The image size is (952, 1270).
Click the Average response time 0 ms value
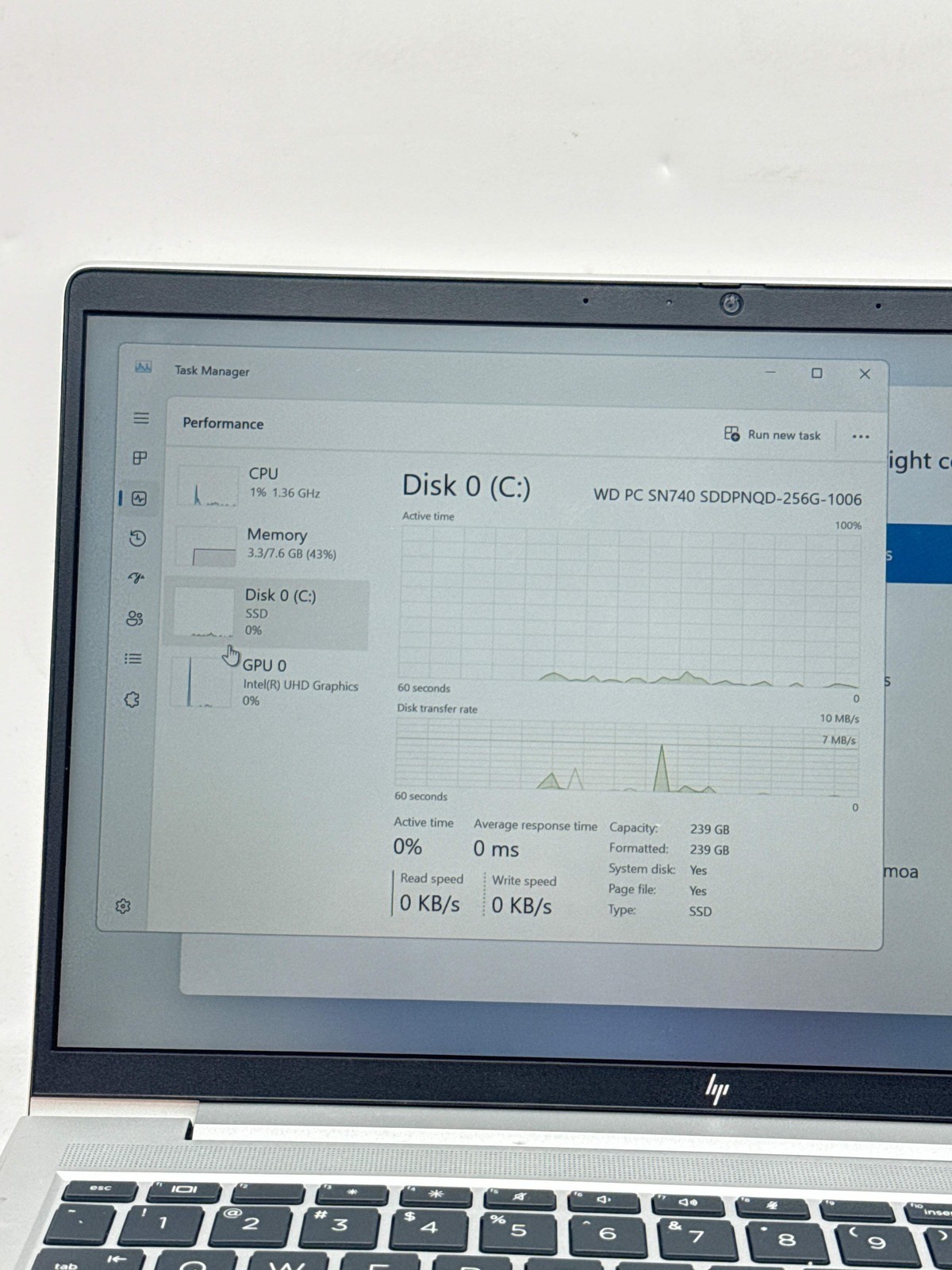tap(496, 849)
